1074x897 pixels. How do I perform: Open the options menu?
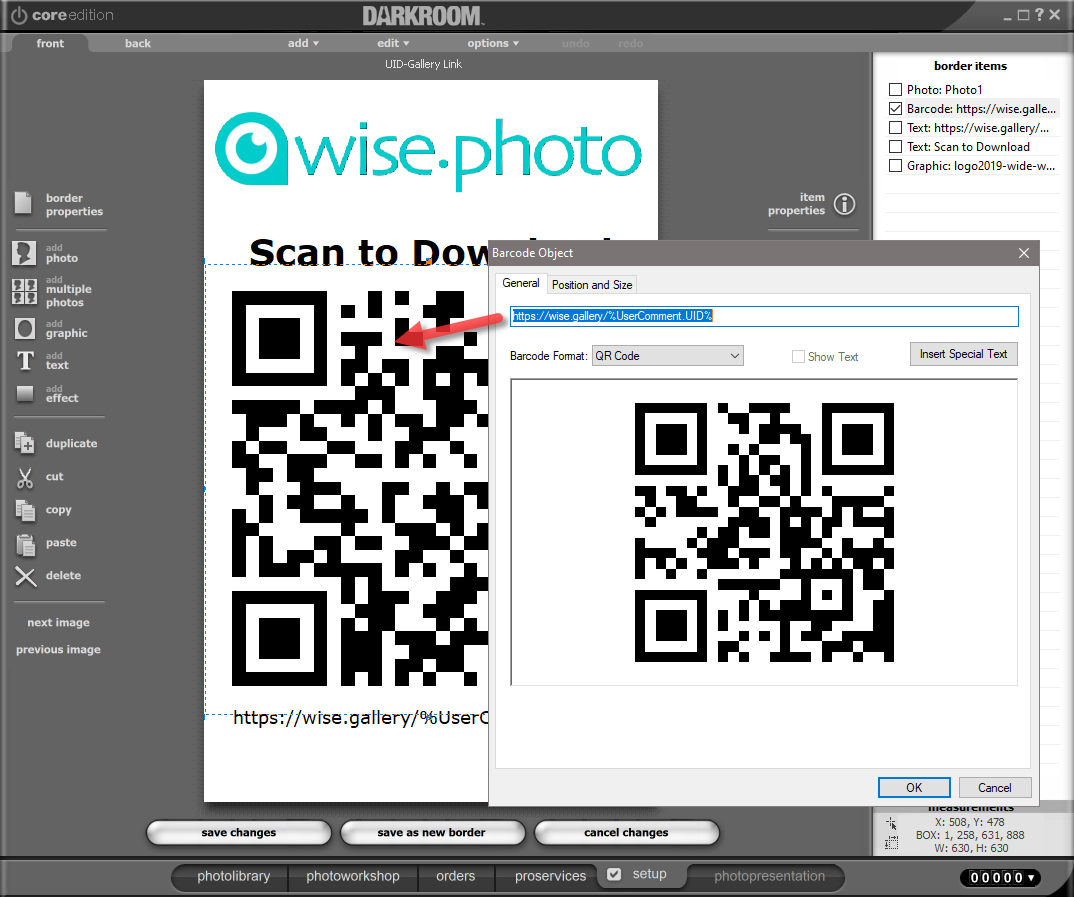tap(493, 43)
